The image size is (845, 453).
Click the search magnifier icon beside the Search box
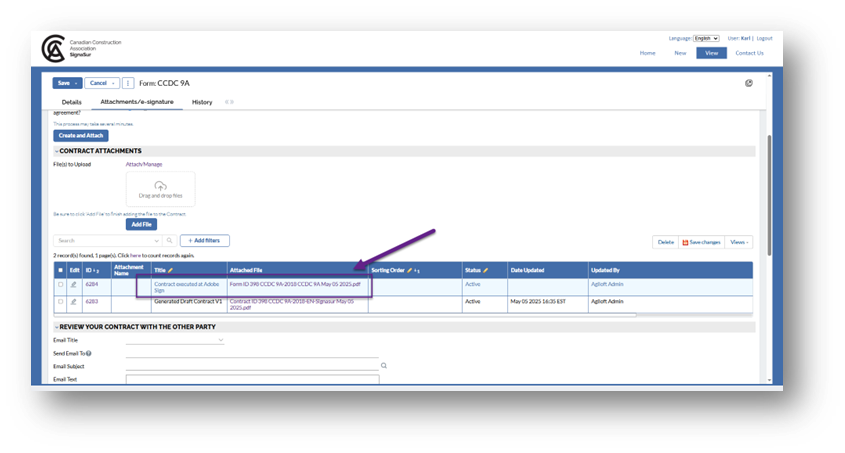(169, 241)
